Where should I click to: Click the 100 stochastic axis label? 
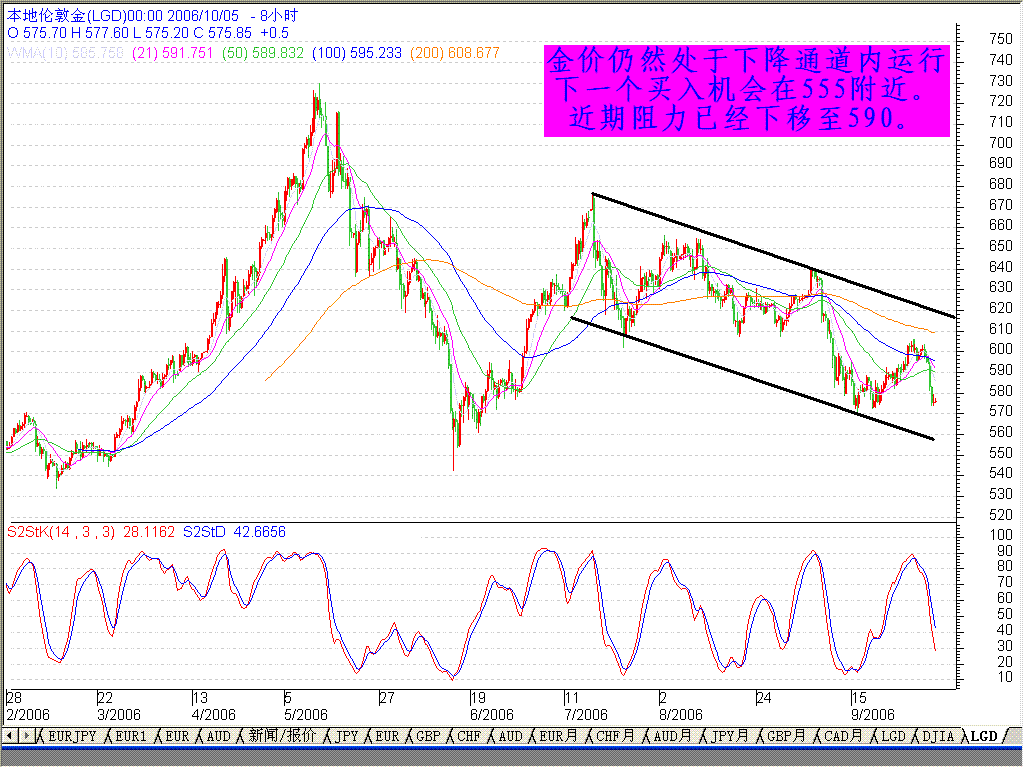click(x=1000, y=534)
